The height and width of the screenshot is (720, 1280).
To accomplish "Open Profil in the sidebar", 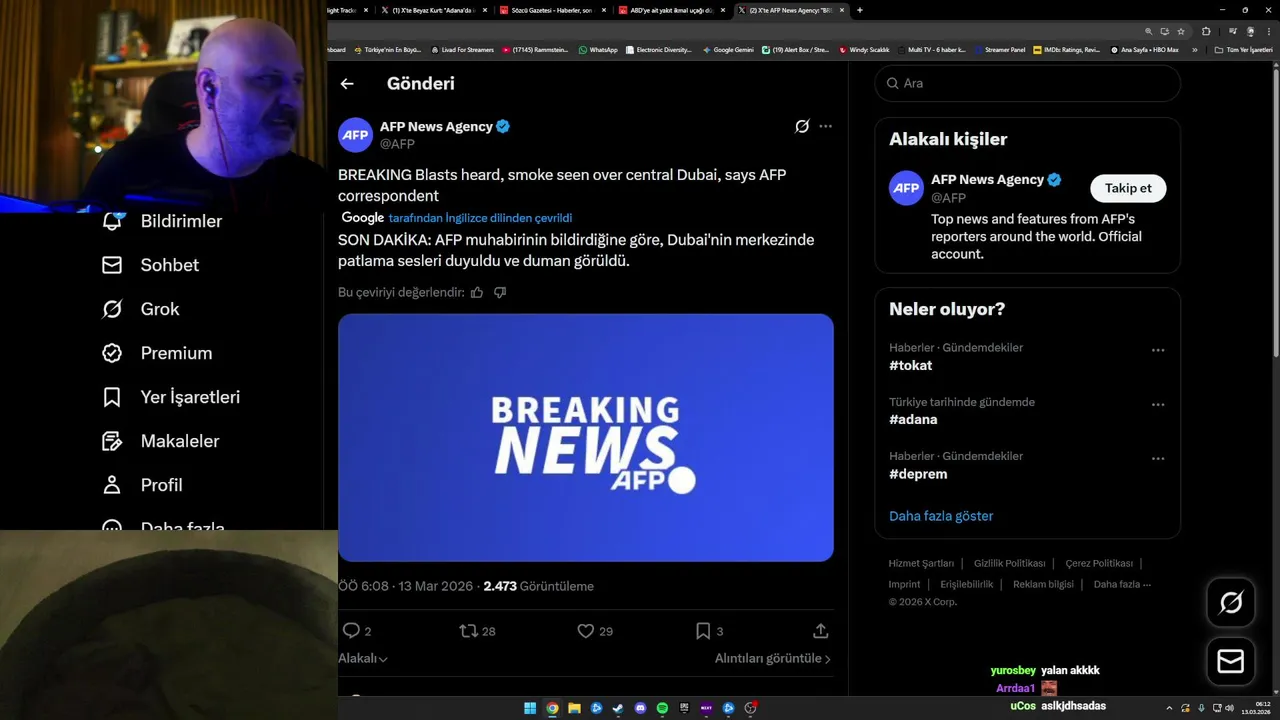I will pos(142,485).
